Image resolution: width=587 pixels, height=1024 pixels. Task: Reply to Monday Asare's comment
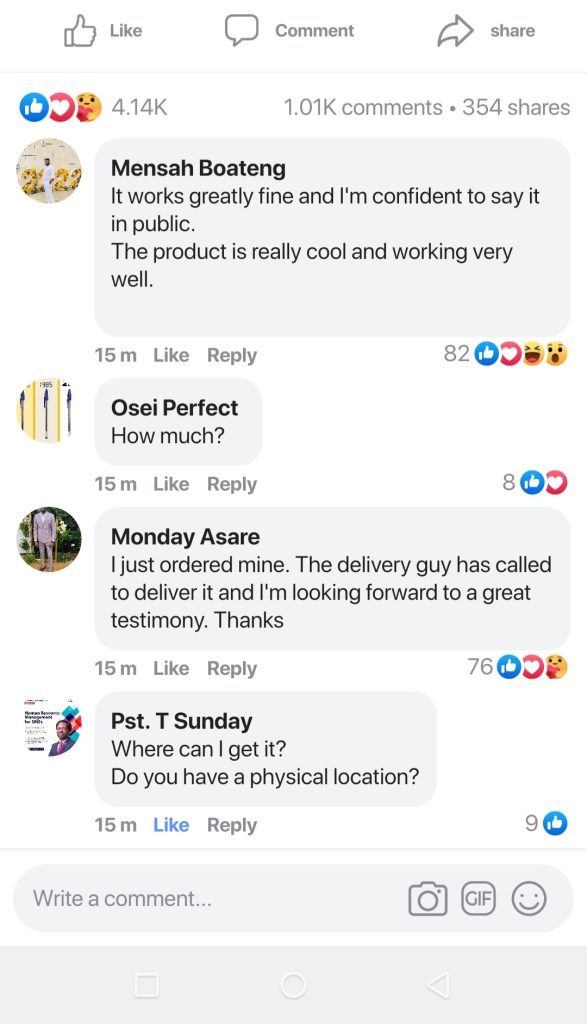coord(232,669)
